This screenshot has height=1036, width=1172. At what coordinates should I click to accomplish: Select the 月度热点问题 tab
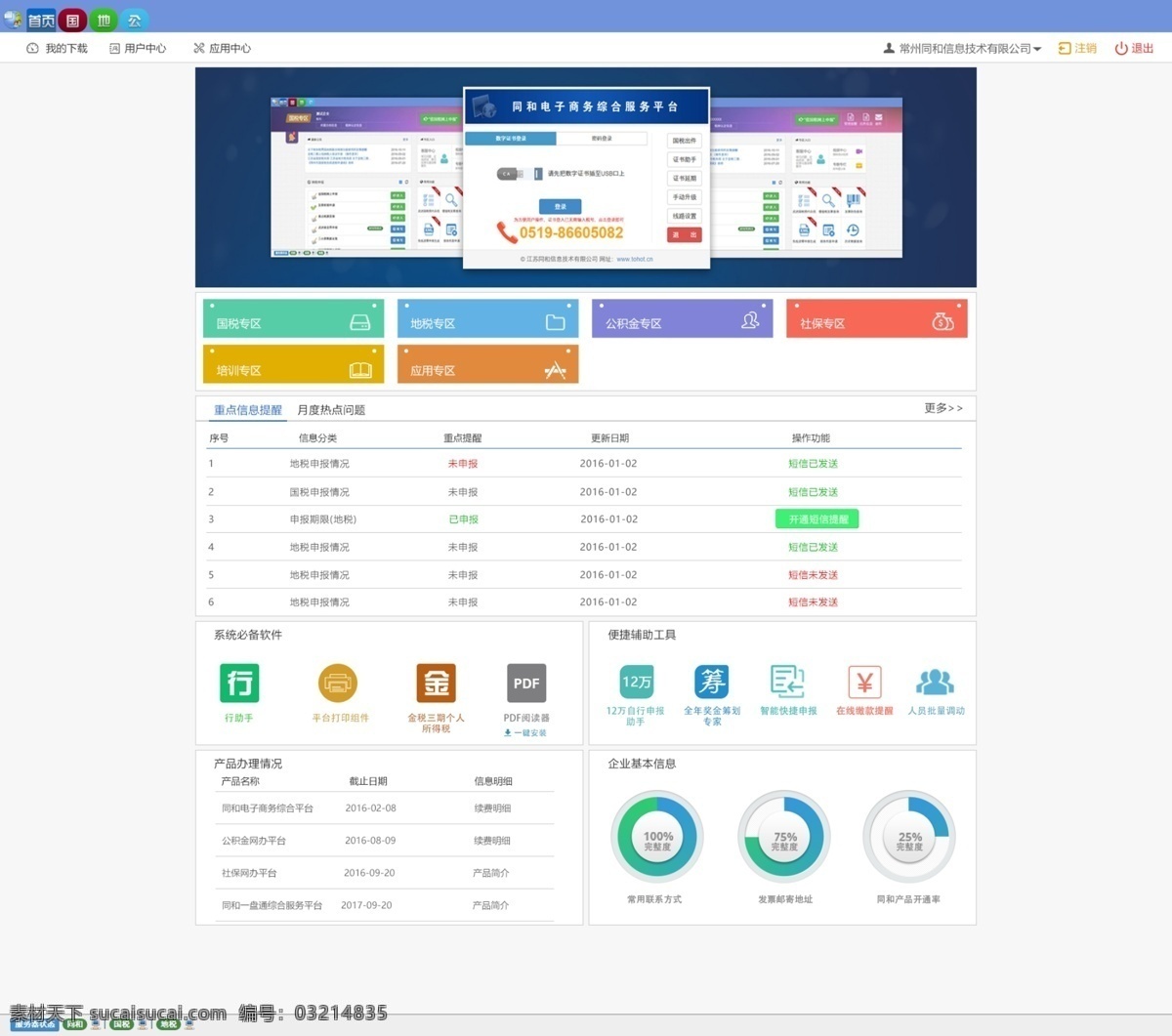coord(331,410)
